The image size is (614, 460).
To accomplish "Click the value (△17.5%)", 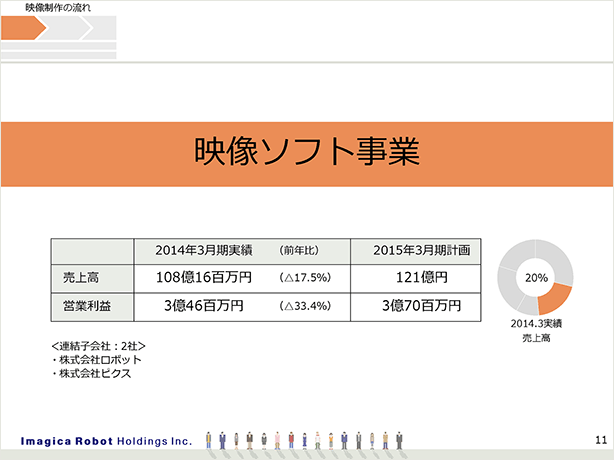I will [305, 278].
